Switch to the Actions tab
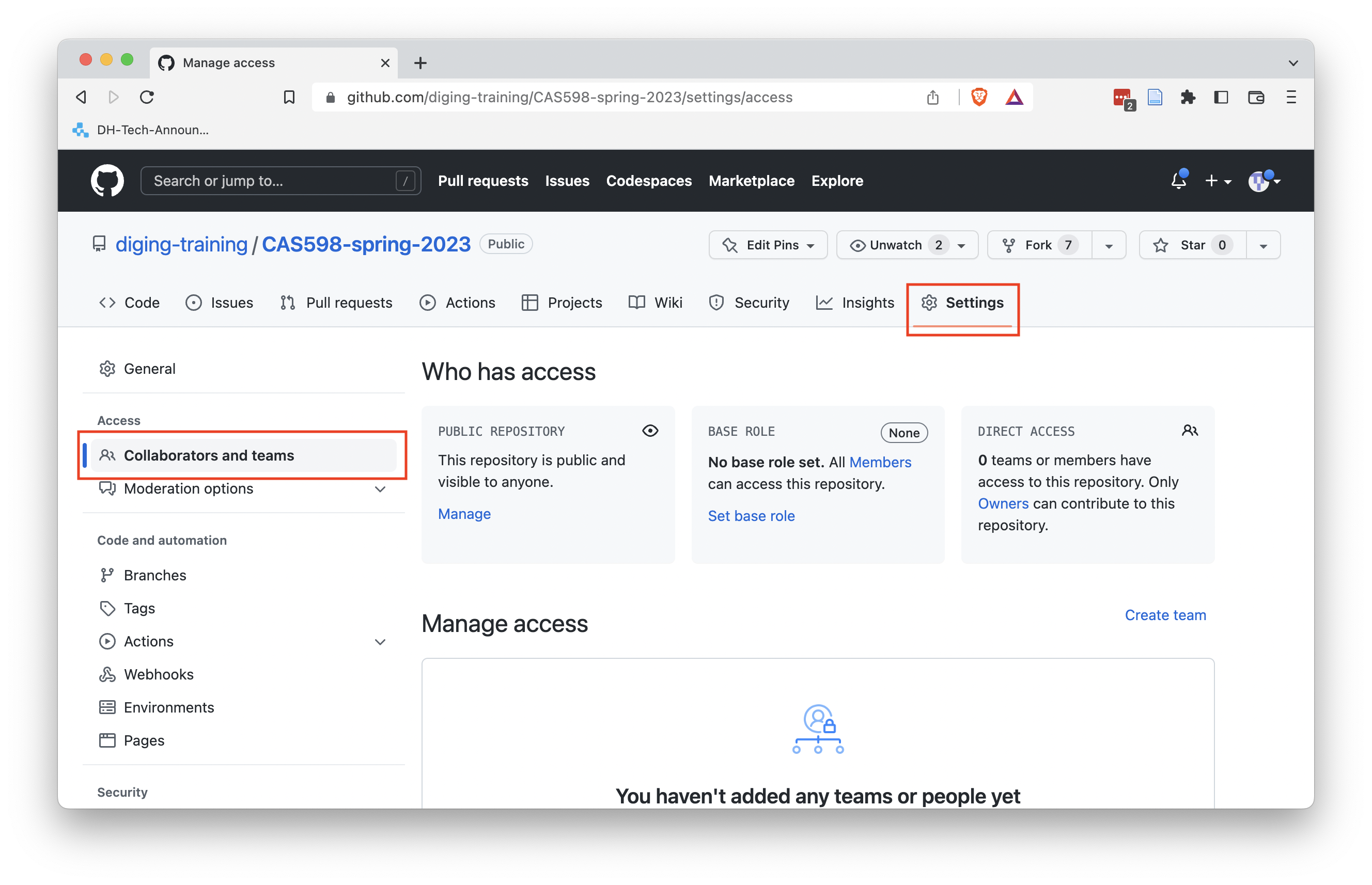 458,302
